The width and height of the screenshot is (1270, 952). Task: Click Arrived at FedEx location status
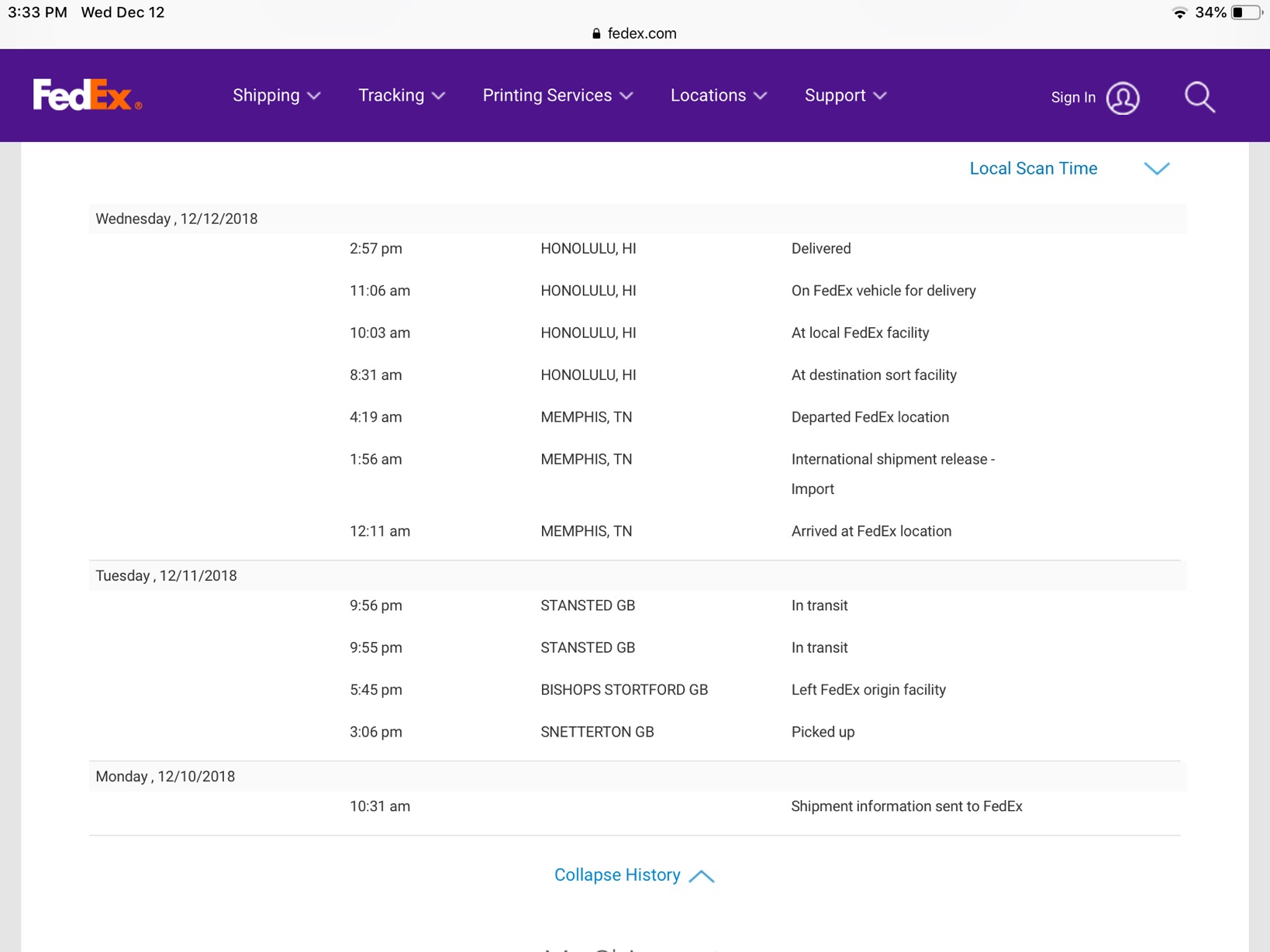click(871, 531)
